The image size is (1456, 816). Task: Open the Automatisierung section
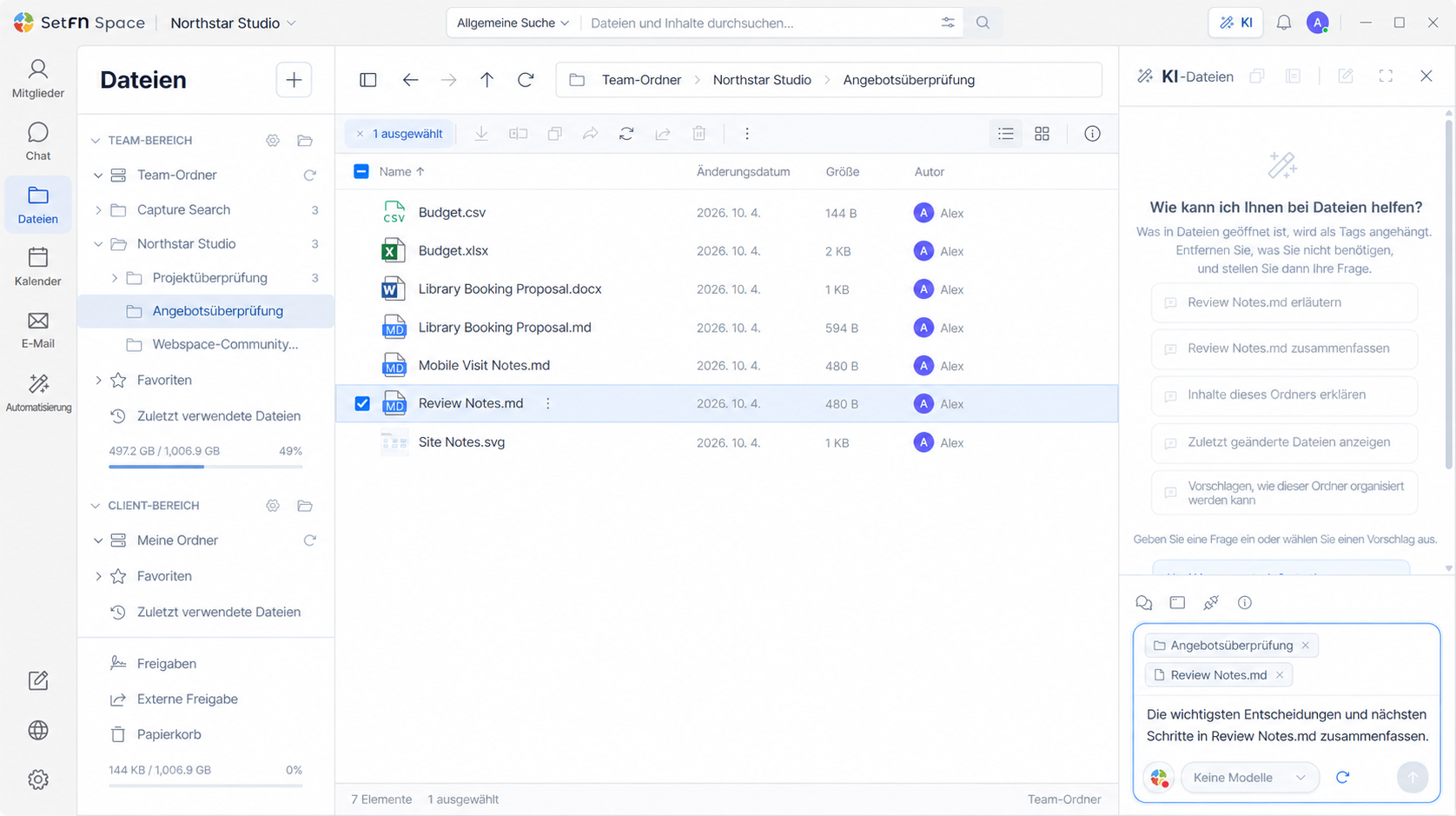38,393
